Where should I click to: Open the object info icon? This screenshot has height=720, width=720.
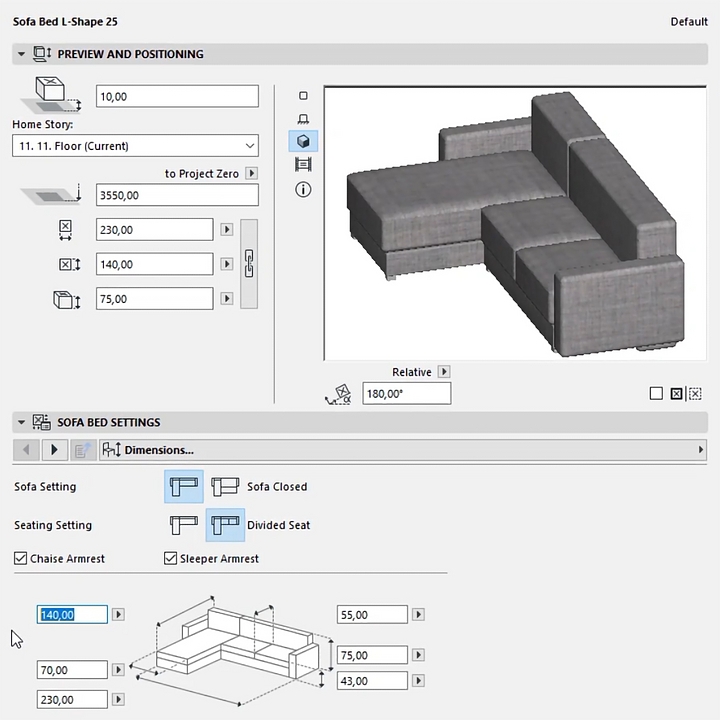click(303, 189)
